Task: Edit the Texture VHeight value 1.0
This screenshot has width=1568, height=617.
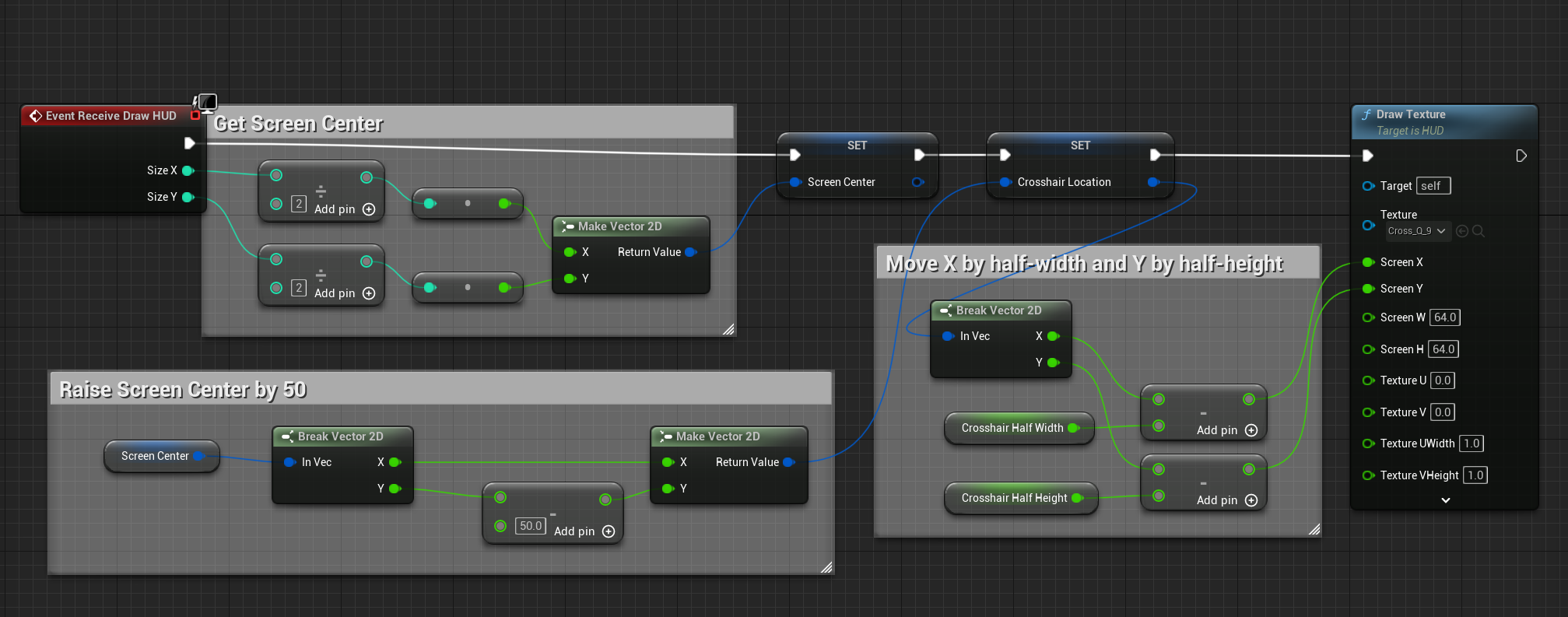Action: click(1475, 475)
